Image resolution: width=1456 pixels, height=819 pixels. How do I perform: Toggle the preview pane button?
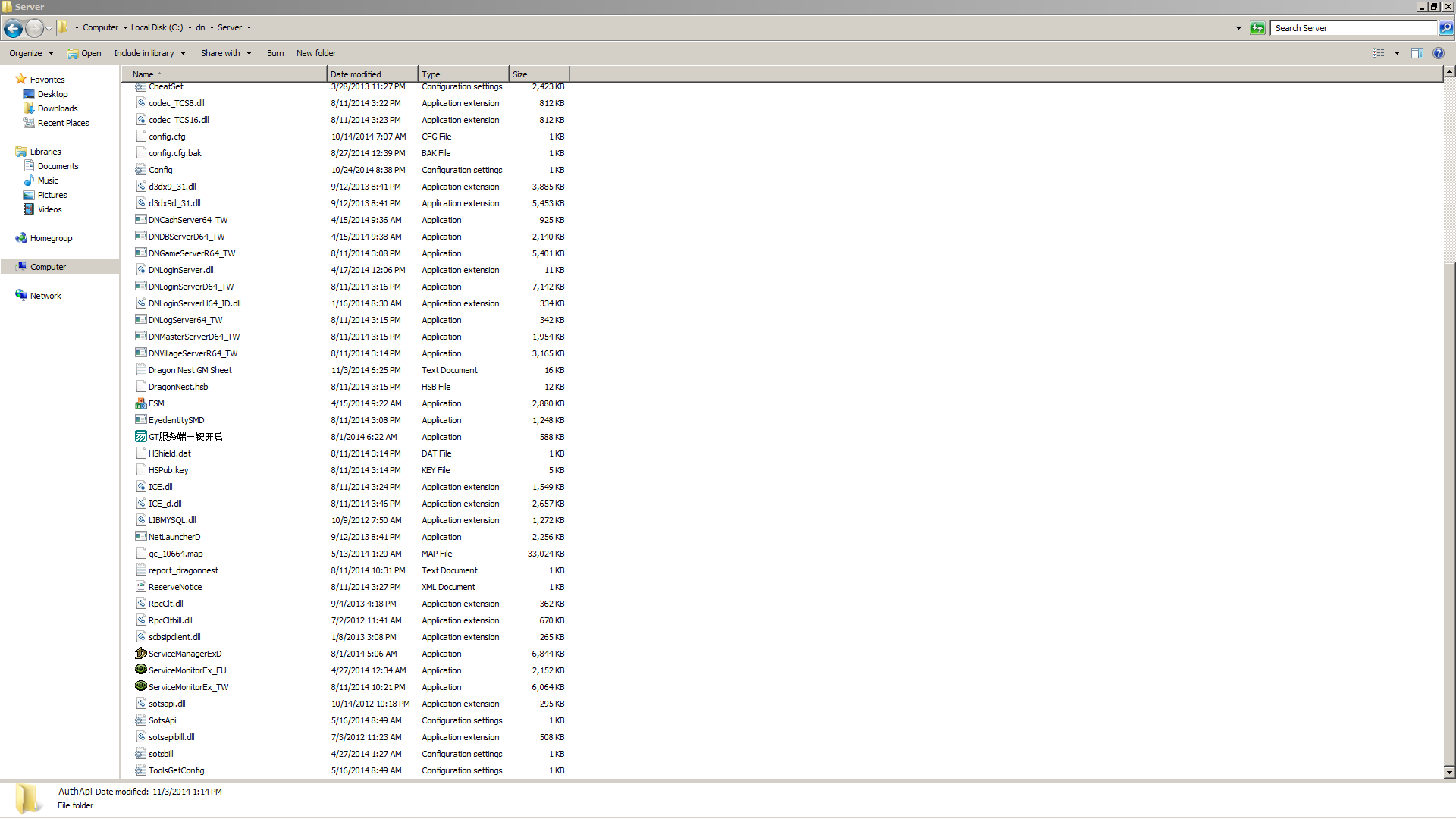(1417, 53)
